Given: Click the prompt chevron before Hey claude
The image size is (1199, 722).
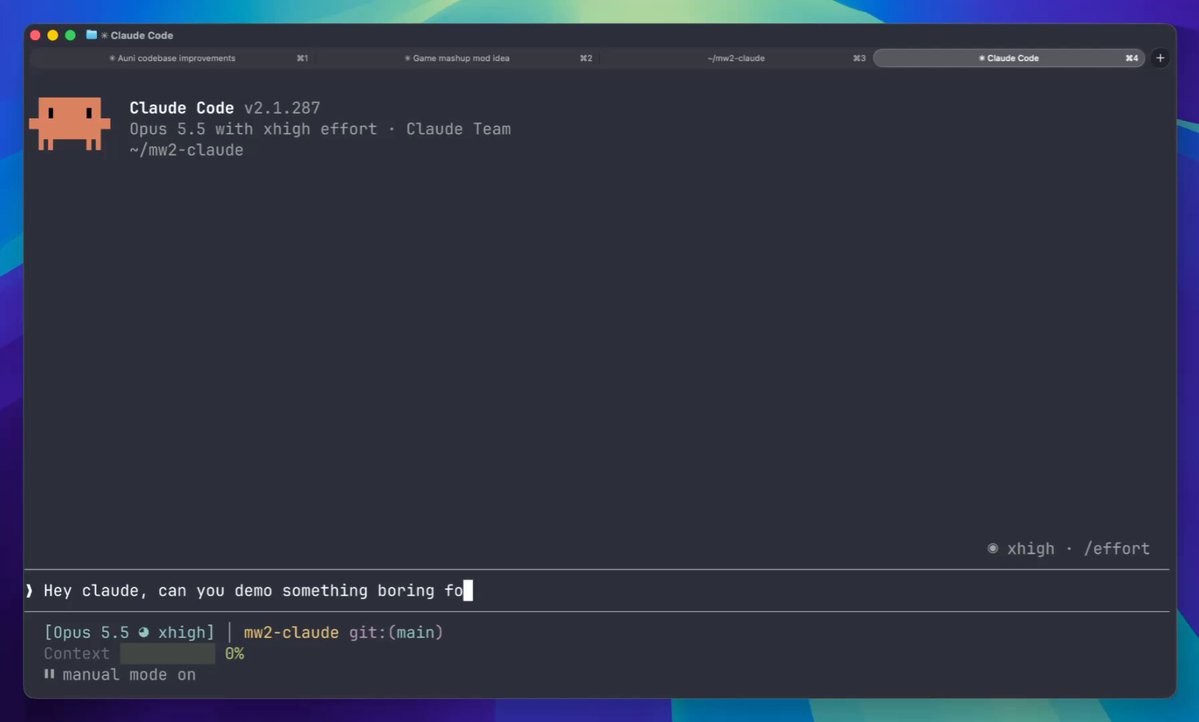Looking at the screenshot, I should point(29,590).
